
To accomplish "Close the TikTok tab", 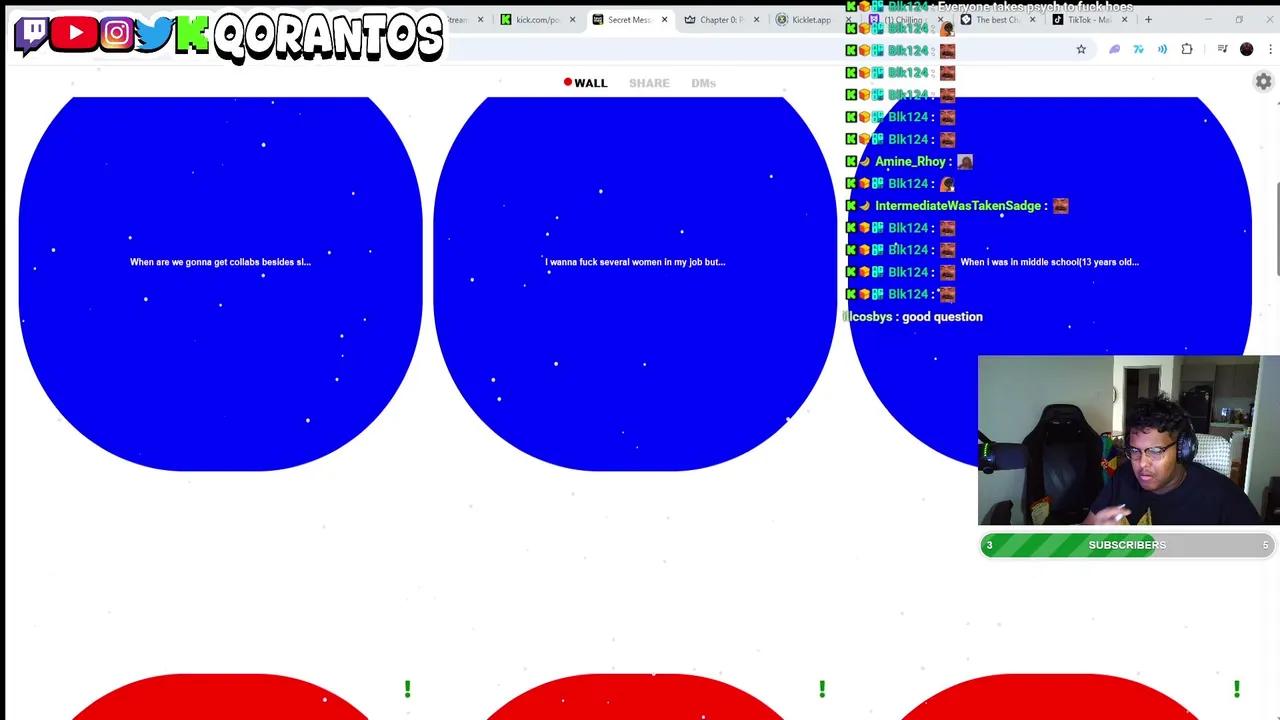I will coord(1124,19).
